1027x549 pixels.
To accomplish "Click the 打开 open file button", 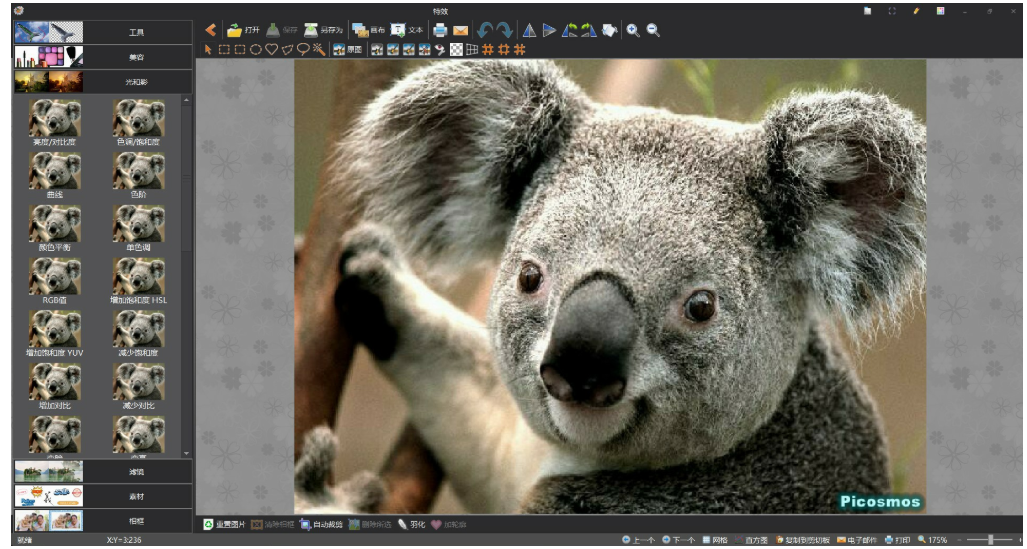I will click(x=243, y=30).
